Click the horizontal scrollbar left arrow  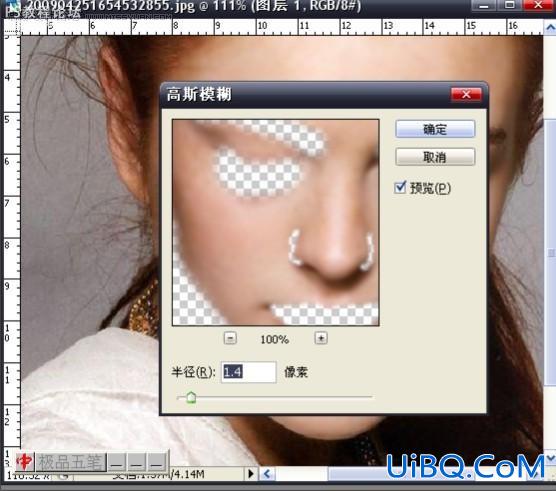(267, 474)
